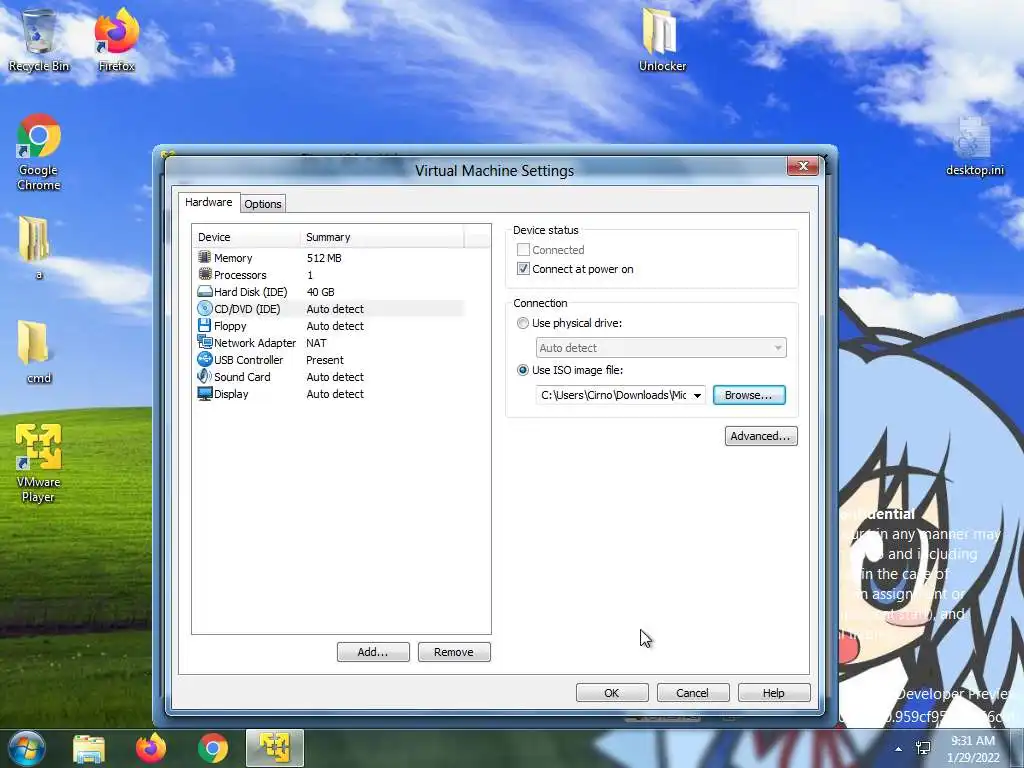This screenshot has width=1024, height=768.
Task: Expand the ISO image path dropdown arrow
Action: (697, 395)
